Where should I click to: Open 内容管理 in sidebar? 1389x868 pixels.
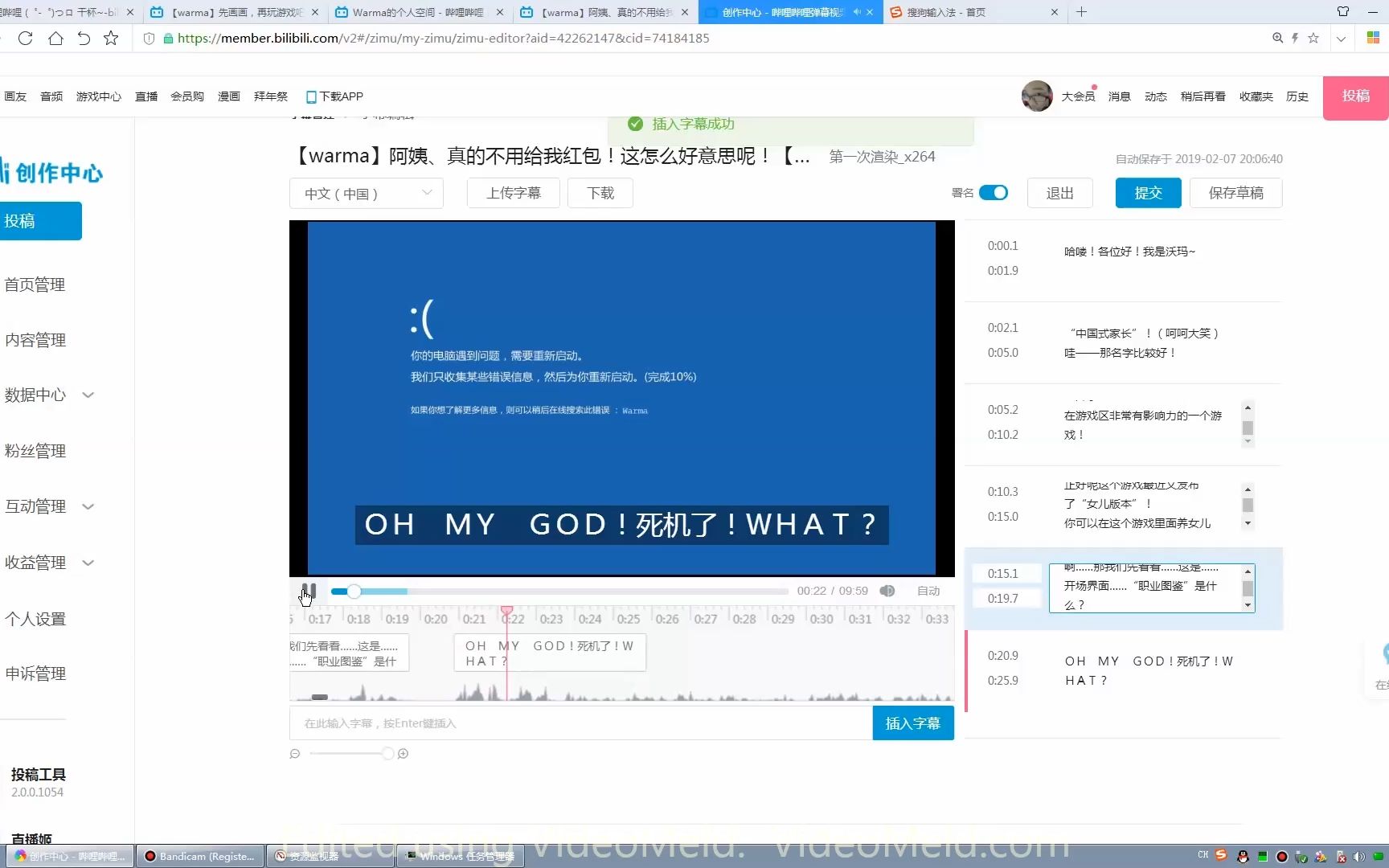tap(35, 340)
